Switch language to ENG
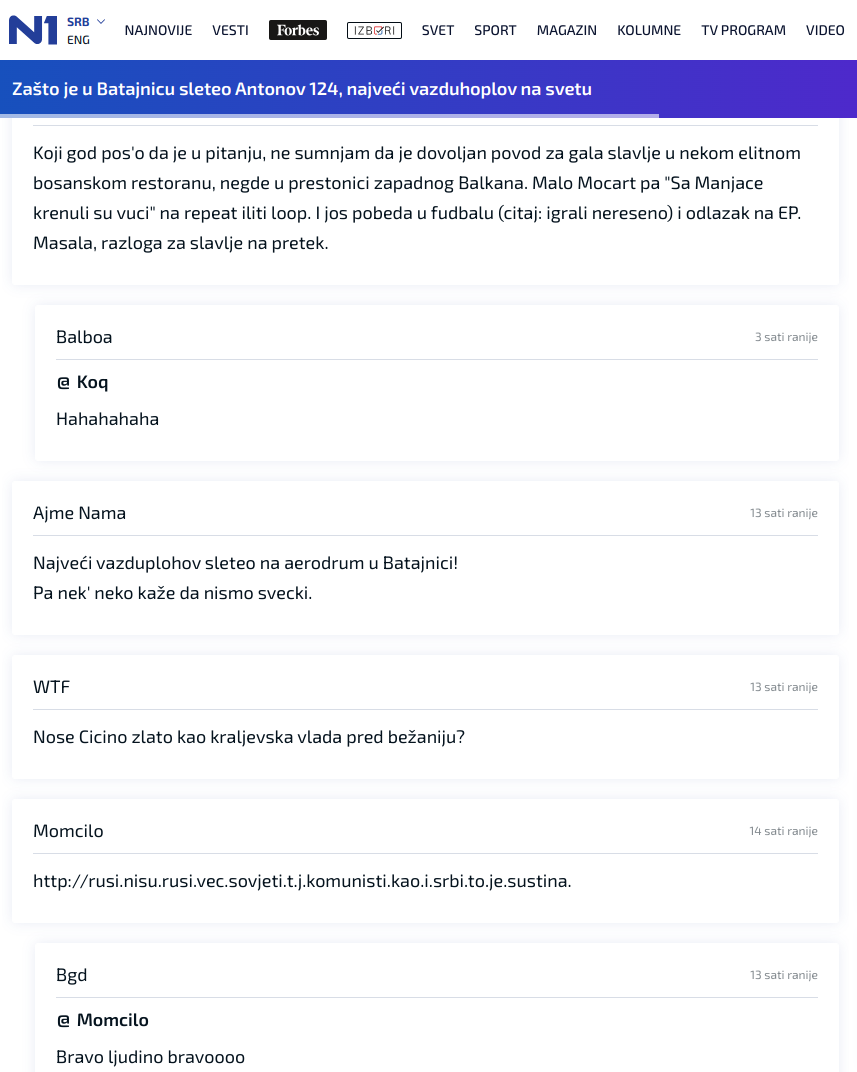Viewport: 857px width, 1072px height. [78, 40]
